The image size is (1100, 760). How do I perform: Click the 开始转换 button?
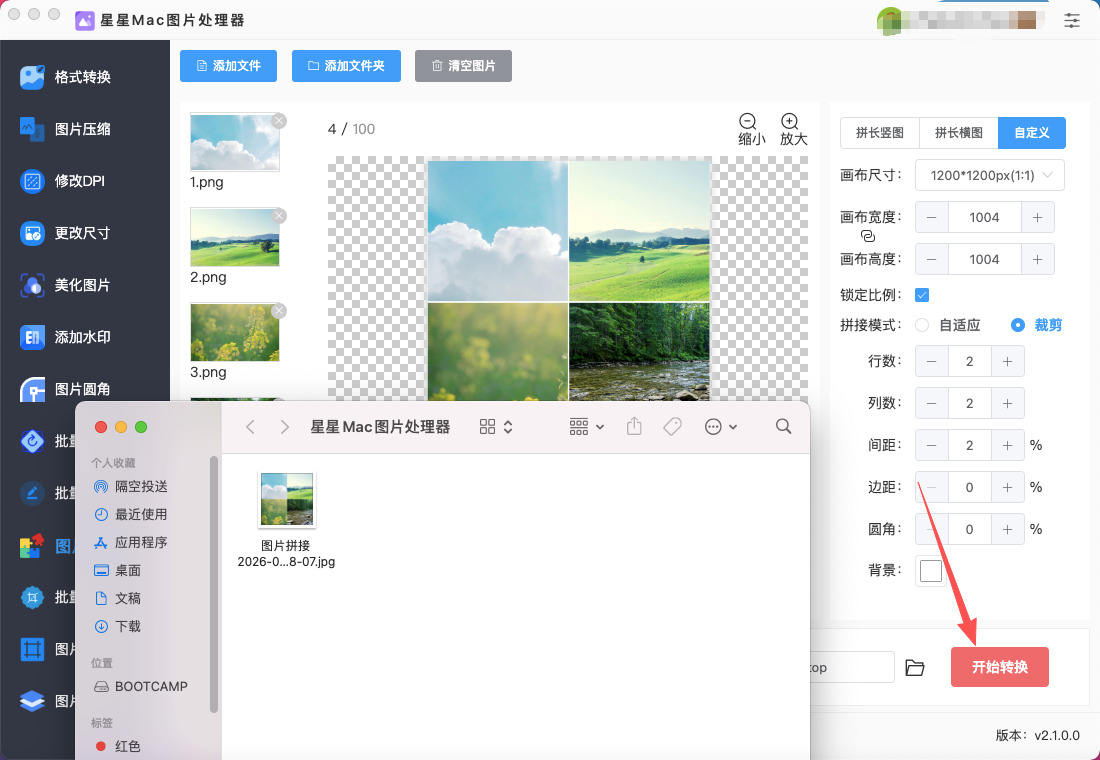pyautogui.click(x=999, y=667)
